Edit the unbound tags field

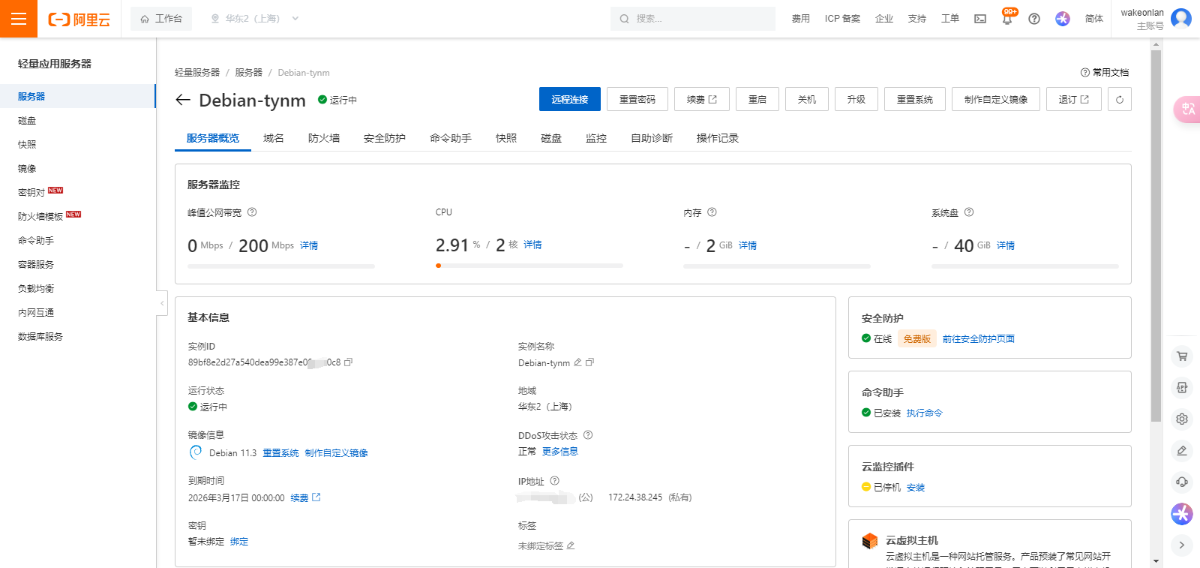coord(570,546)
